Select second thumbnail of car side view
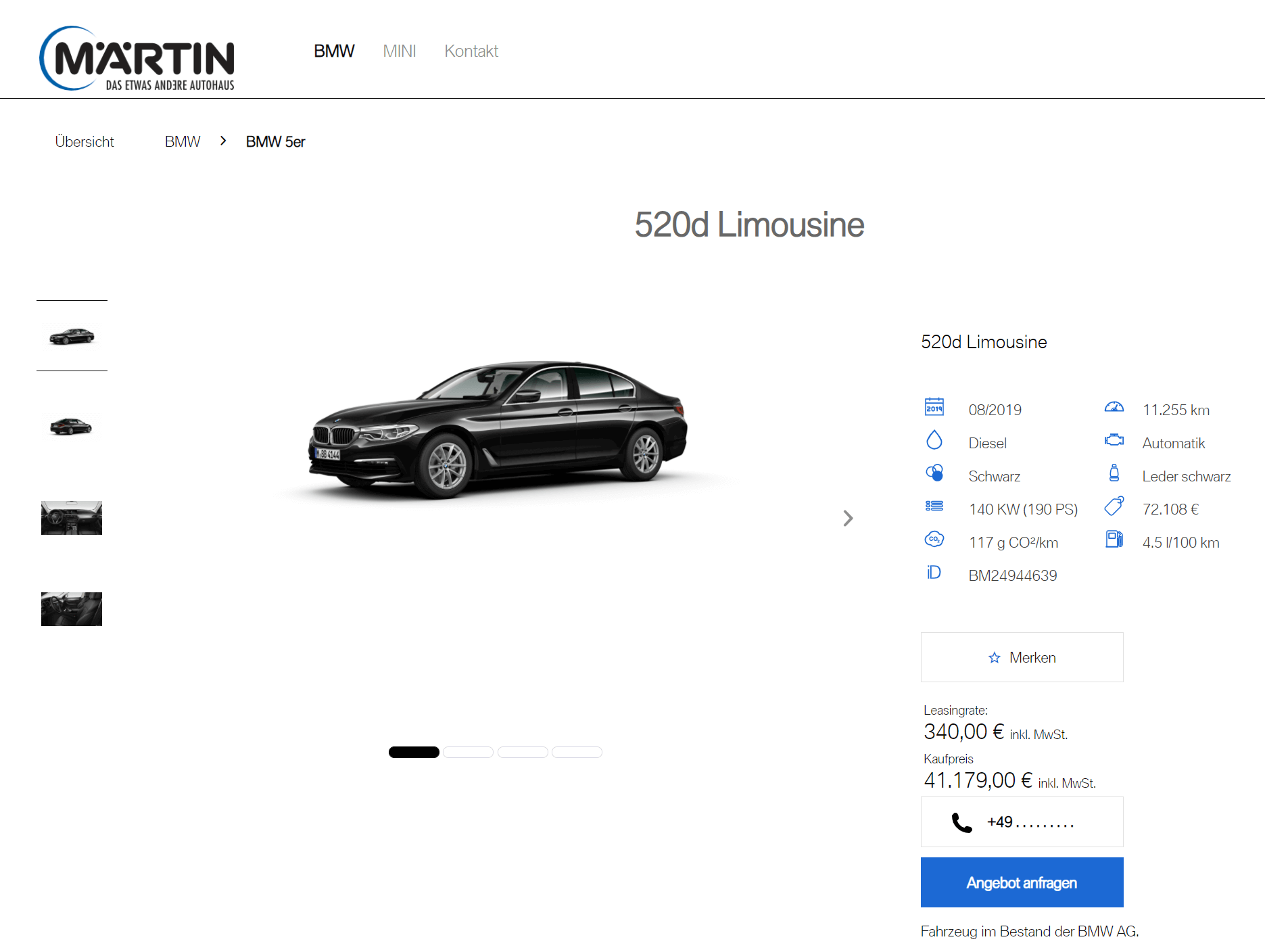The height and width of the screenshot is (952, 1265). click(x=72, y=427)
